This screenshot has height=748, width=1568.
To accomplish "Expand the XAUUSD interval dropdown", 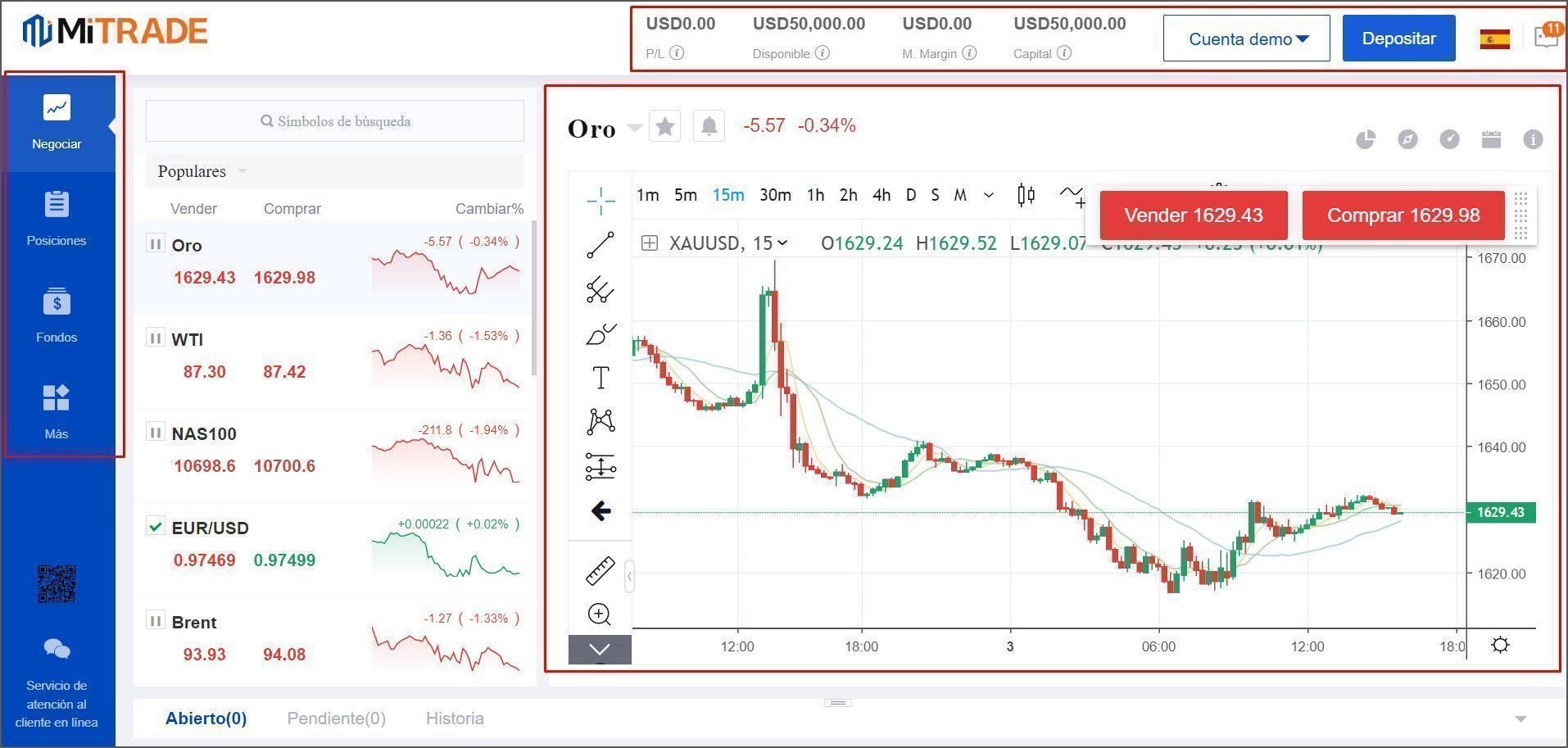I will [782, 243].
